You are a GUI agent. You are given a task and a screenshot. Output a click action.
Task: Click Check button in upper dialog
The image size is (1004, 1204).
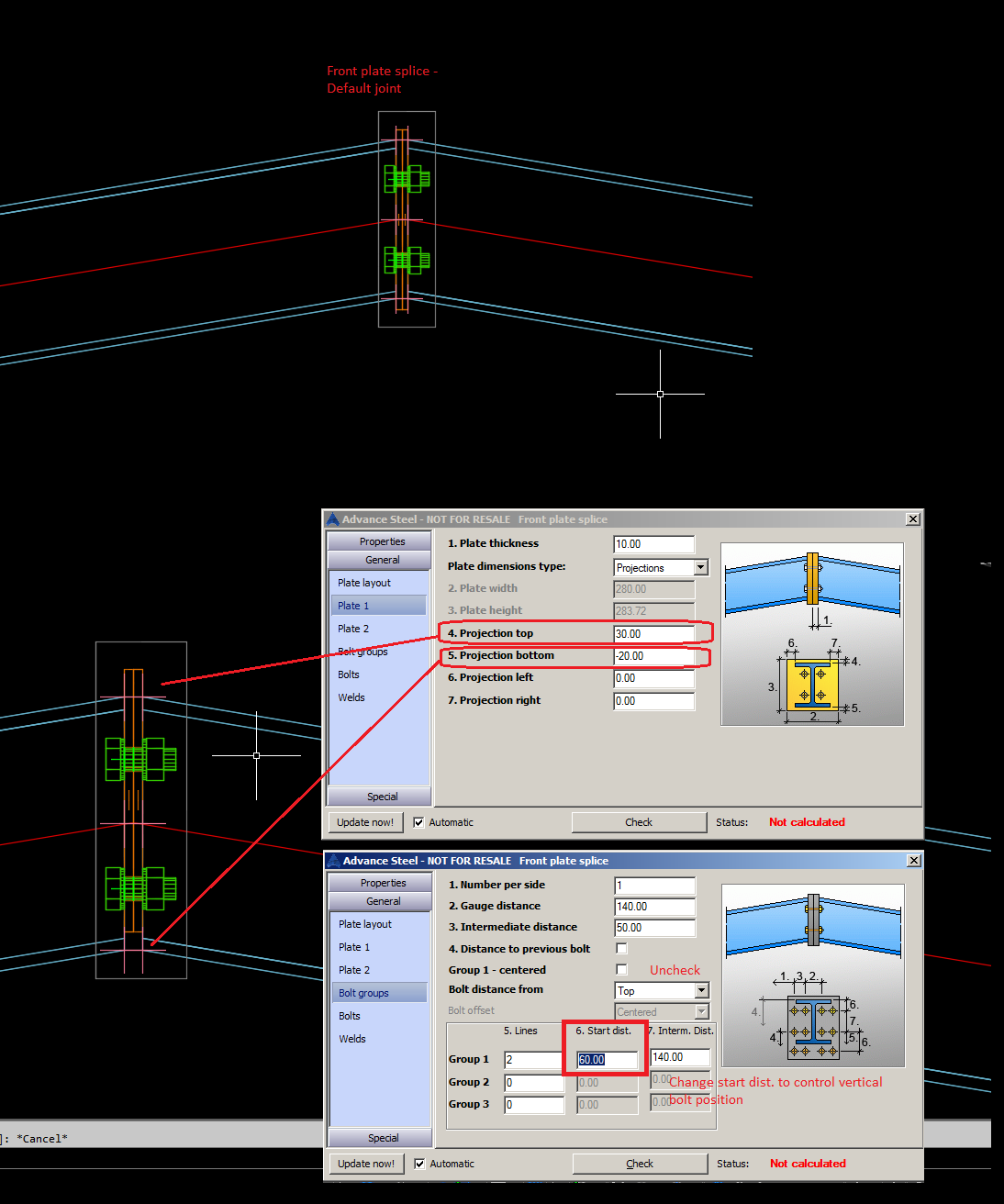coord(639,822)
